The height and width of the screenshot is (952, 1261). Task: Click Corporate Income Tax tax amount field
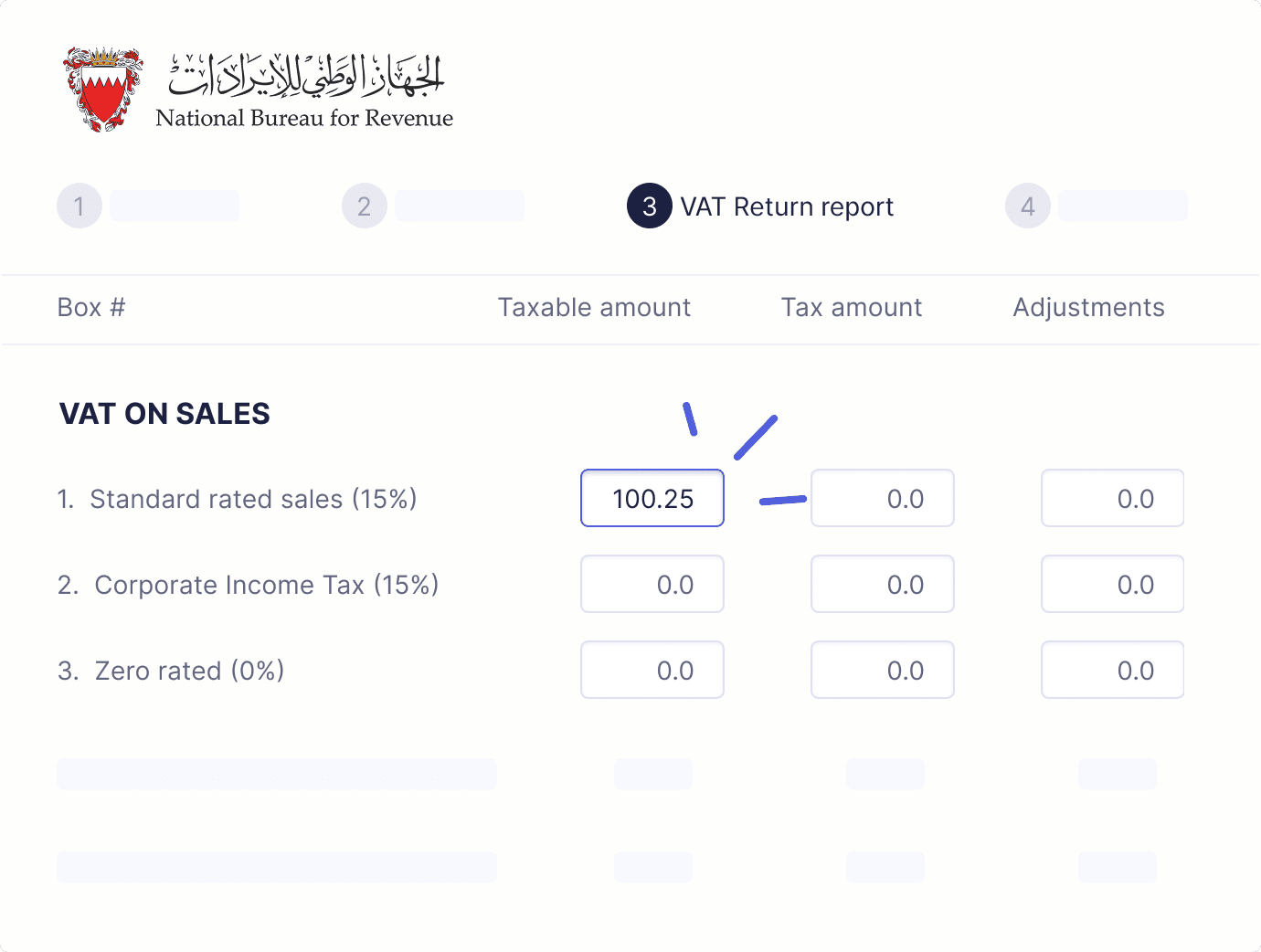pyautogui.click(x=883, y=584)
